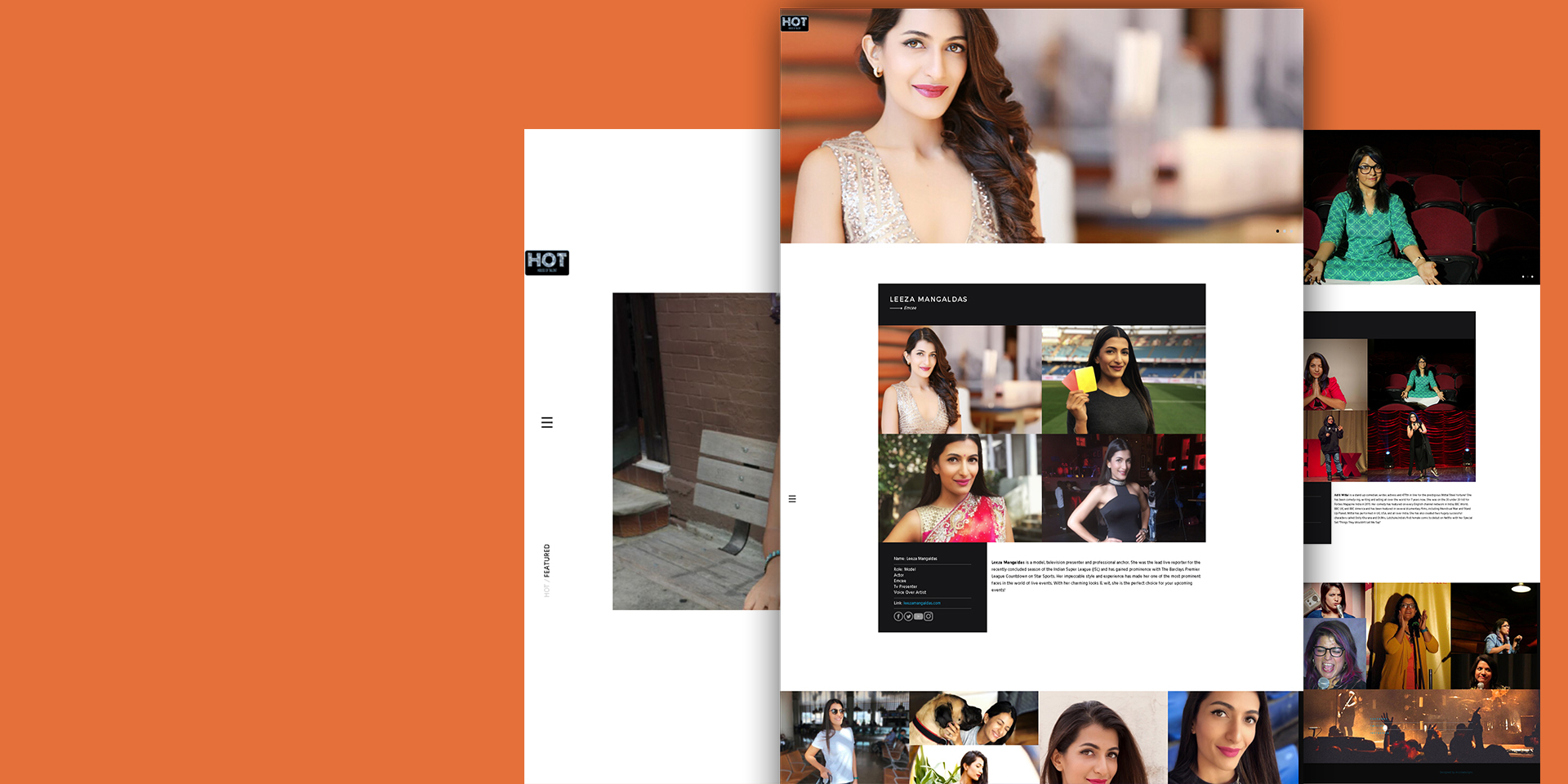Open Leeza's Twitter profile icon
Viewport: 1568px width, 784px height.
[908, 617]
